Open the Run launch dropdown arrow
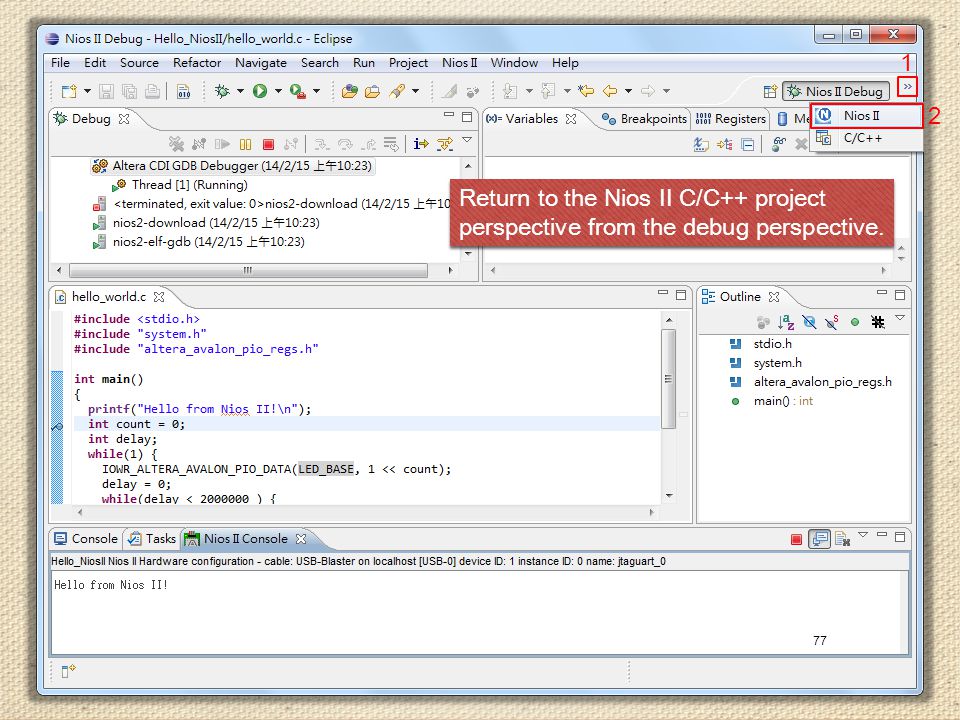Screen dimensions: 960x720 click(x=278, y=91)
